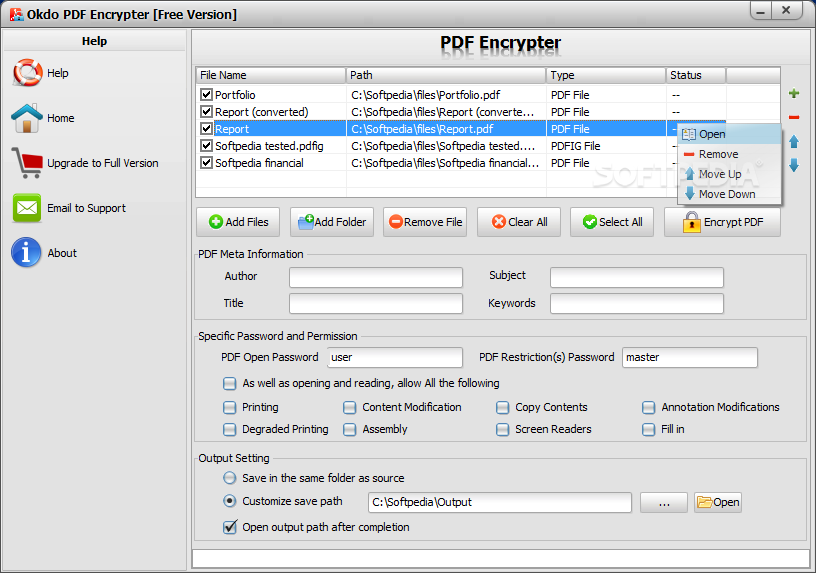Click the red minus remove icon beside file list

tap(794, 117)
